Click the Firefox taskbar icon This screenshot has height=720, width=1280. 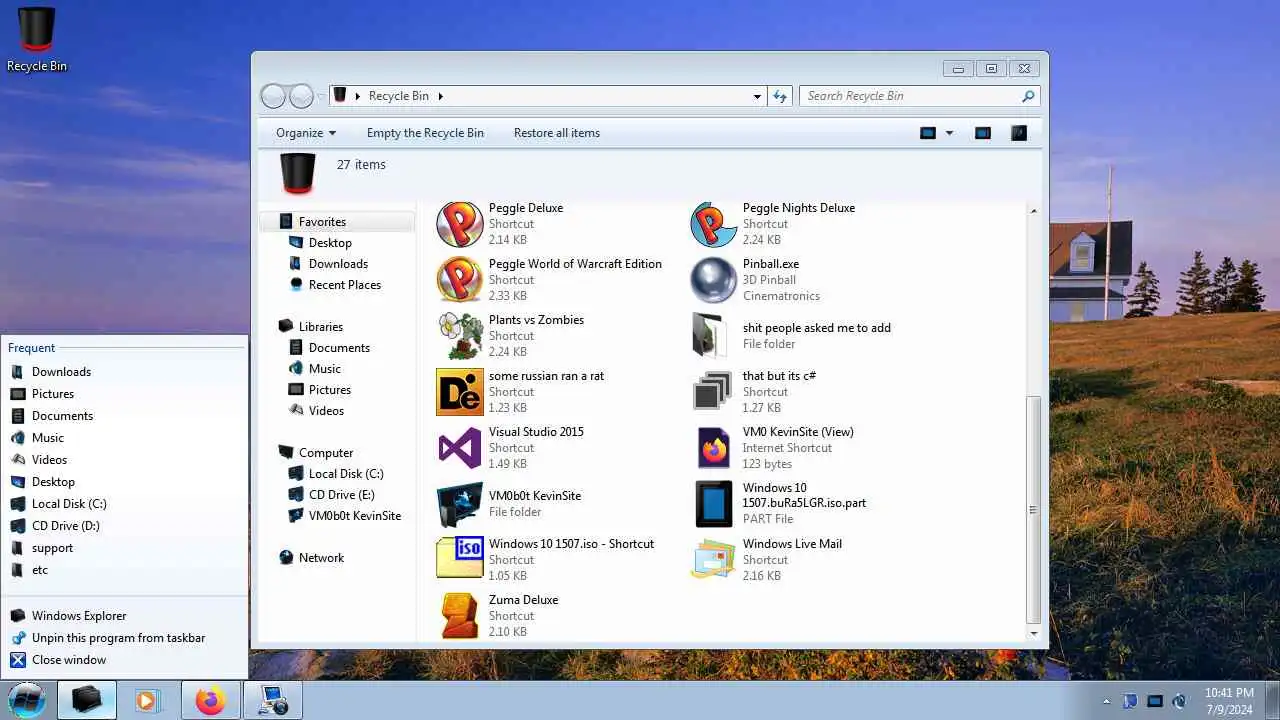(x=210, y=701)
